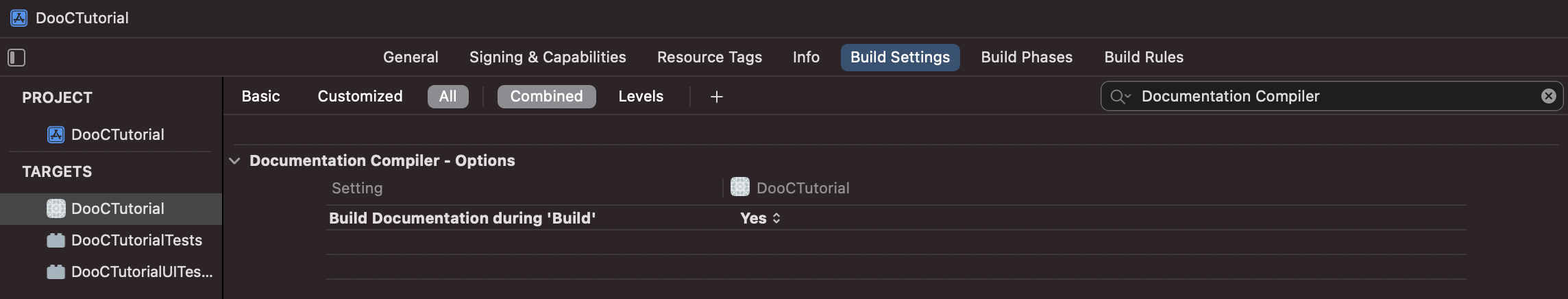Viewport: 1568px width, 299px height.
Task: Open the Build Phases tab
Action: tap(1027, 57)
